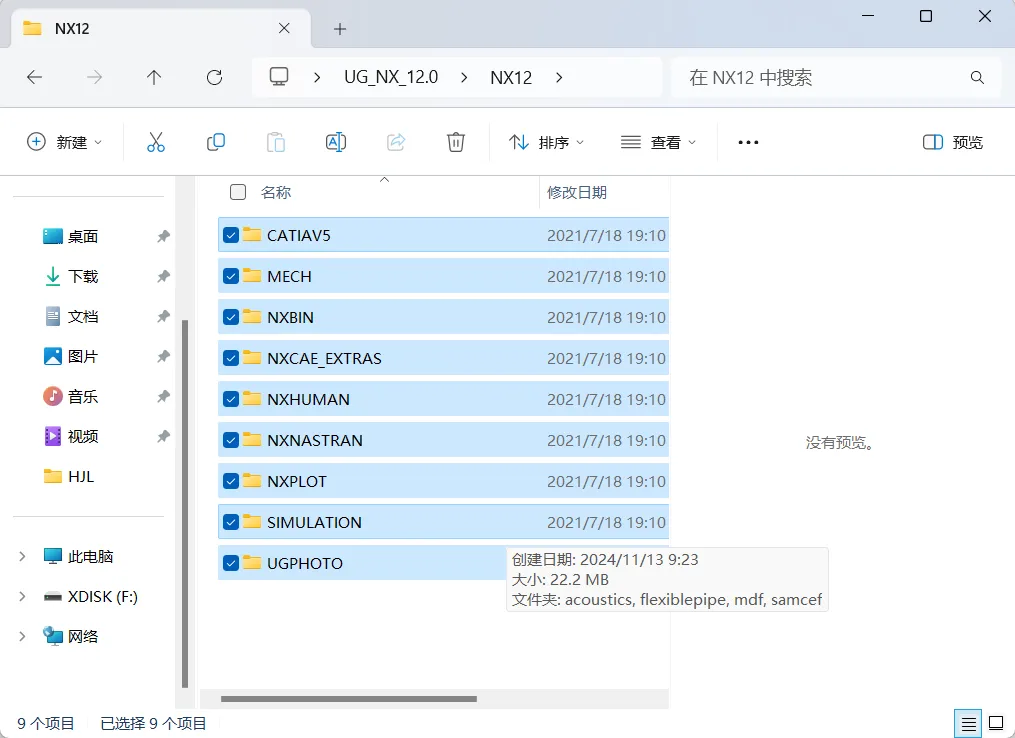
Task: Click the NX12 breadcrumb segment
Action: (511, 78)
